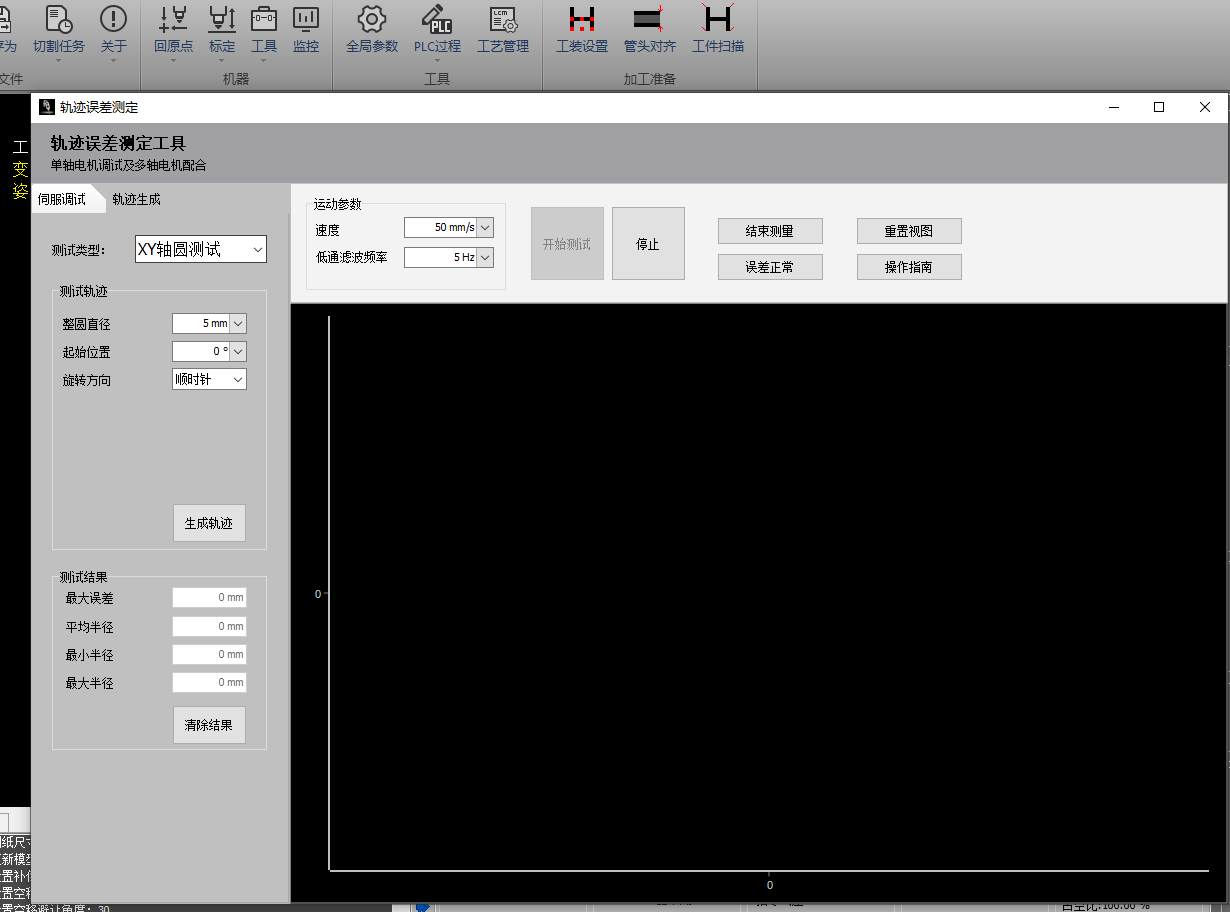Click the 速度 value field
This screenshot has width=1230, height=912.
coord(441,228)
